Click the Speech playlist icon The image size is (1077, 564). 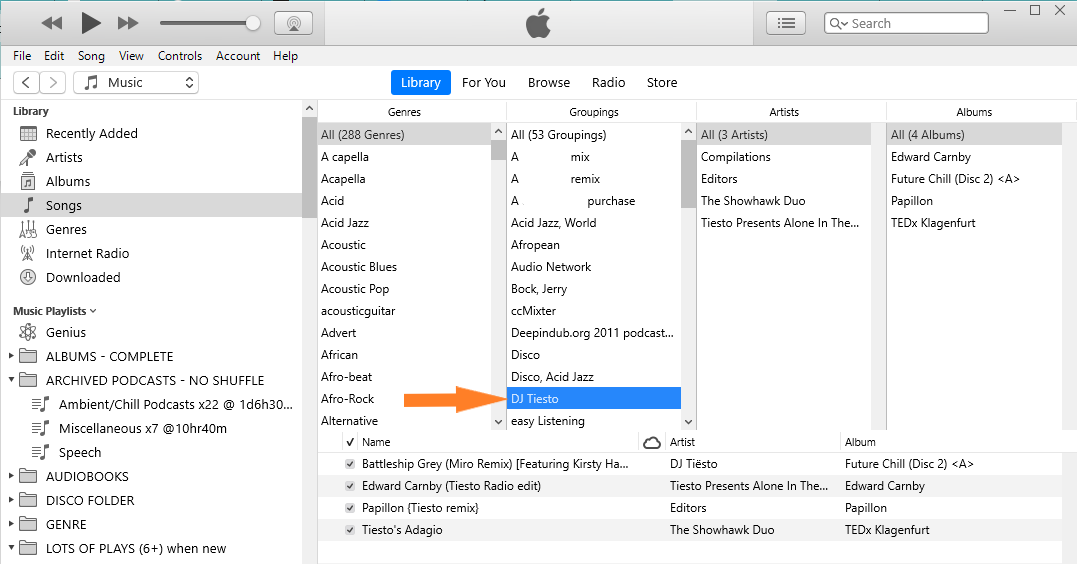pyautogui.click(x=41, y=452)
